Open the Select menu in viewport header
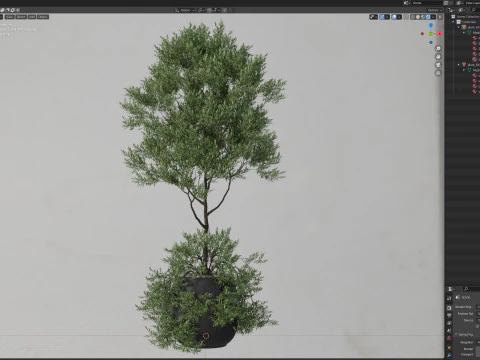Viewport: 480px width, 360px height. pos(21,17)
